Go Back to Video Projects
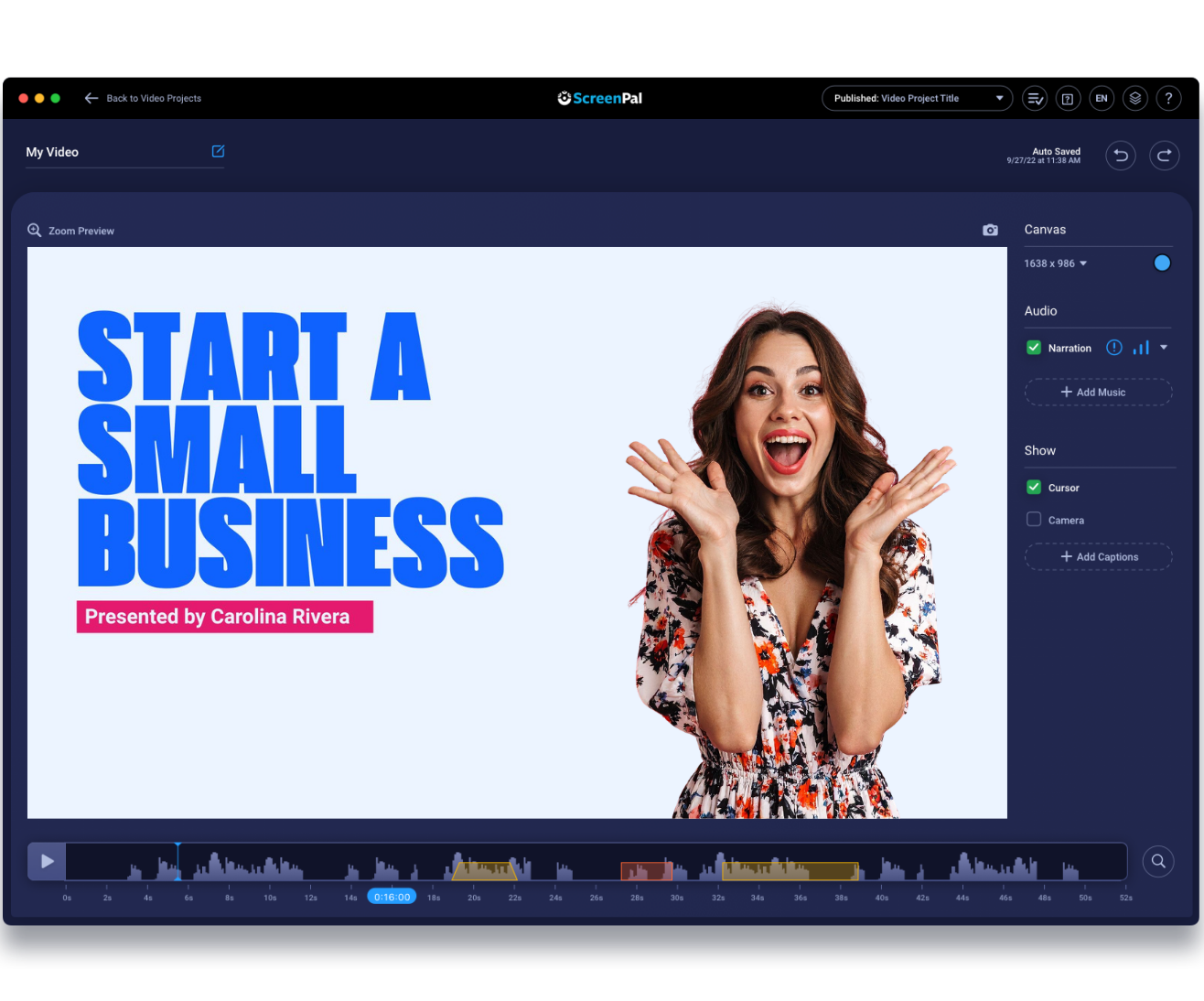Screen dimensions: 1204x1001 tap(142, 98)
